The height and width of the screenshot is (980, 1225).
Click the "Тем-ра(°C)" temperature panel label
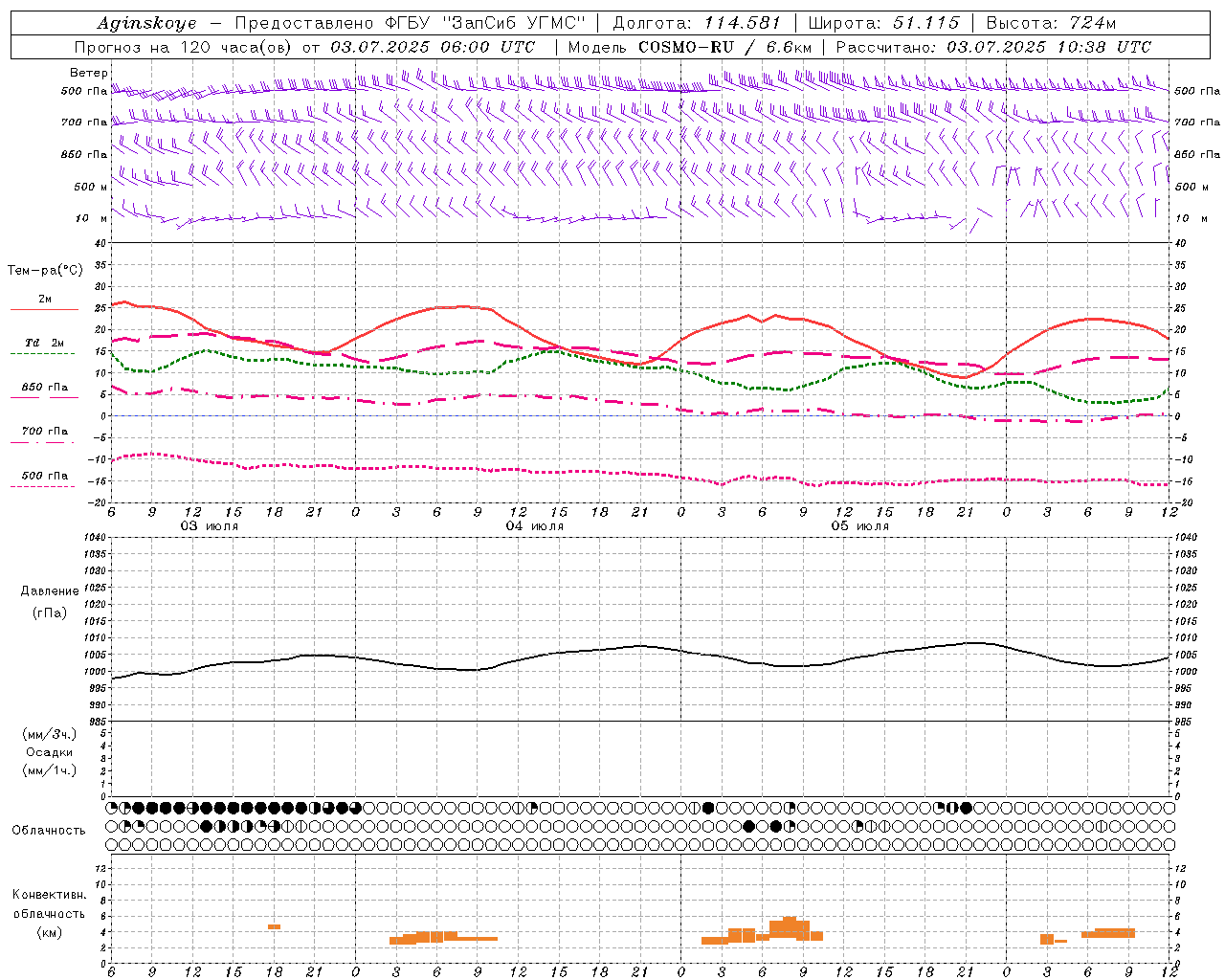pyautogui.click(x=45, y=271)
